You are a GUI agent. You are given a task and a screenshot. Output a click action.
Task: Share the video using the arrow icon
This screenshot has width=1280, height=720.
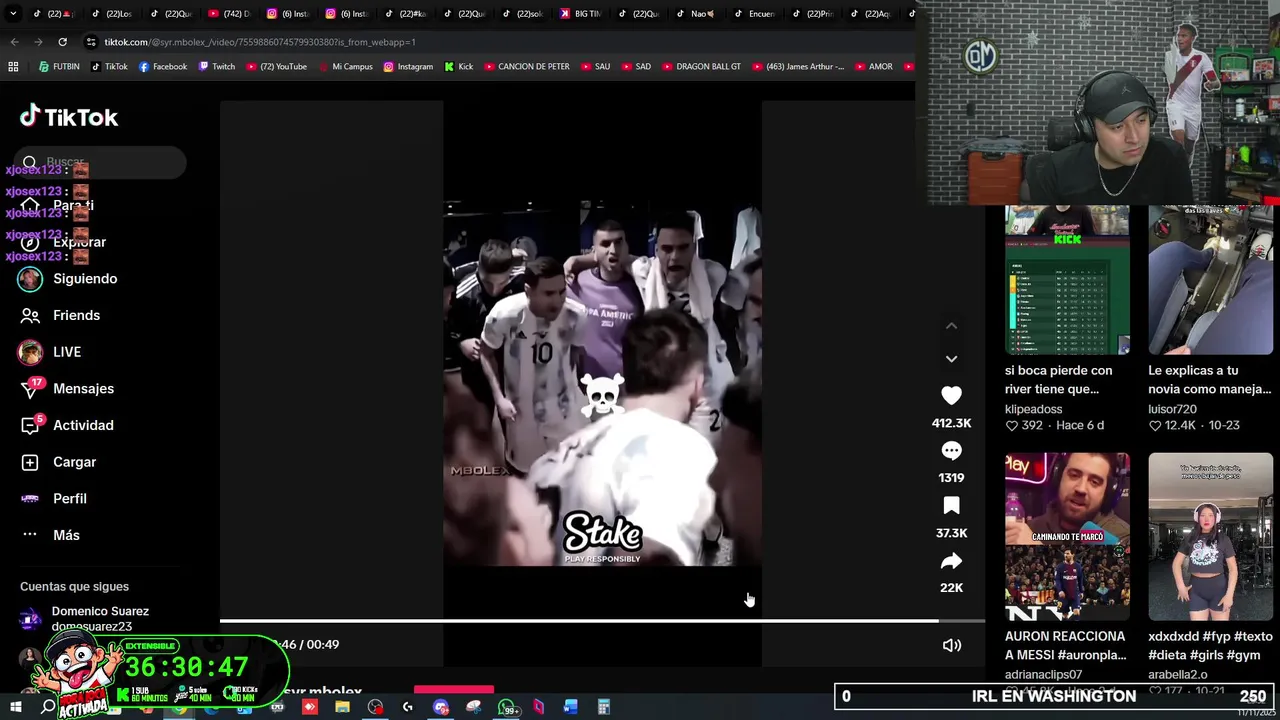click(x=951, y=561)
